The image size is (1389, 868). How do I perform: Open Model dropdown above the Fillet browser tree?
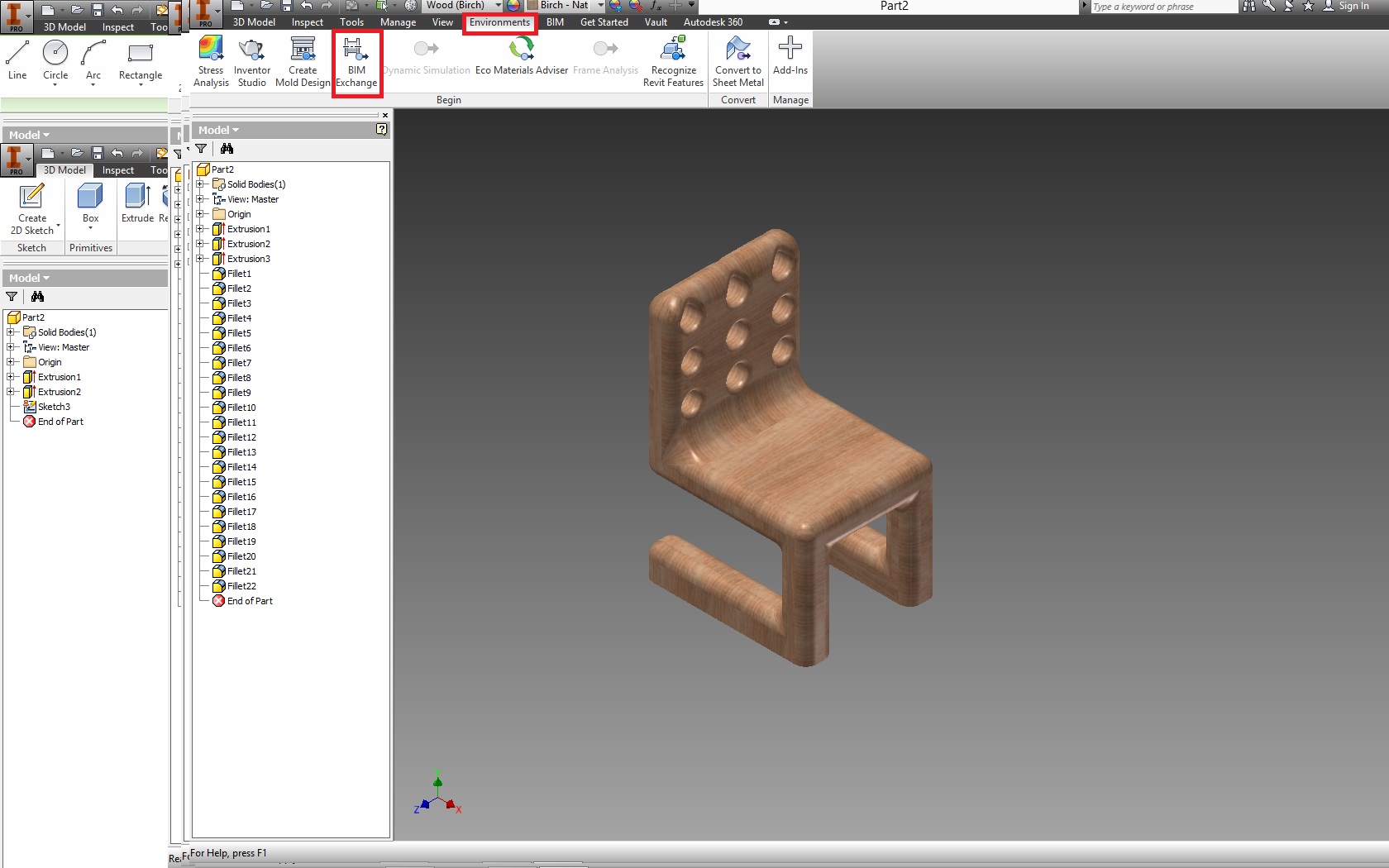pos(218,130)
